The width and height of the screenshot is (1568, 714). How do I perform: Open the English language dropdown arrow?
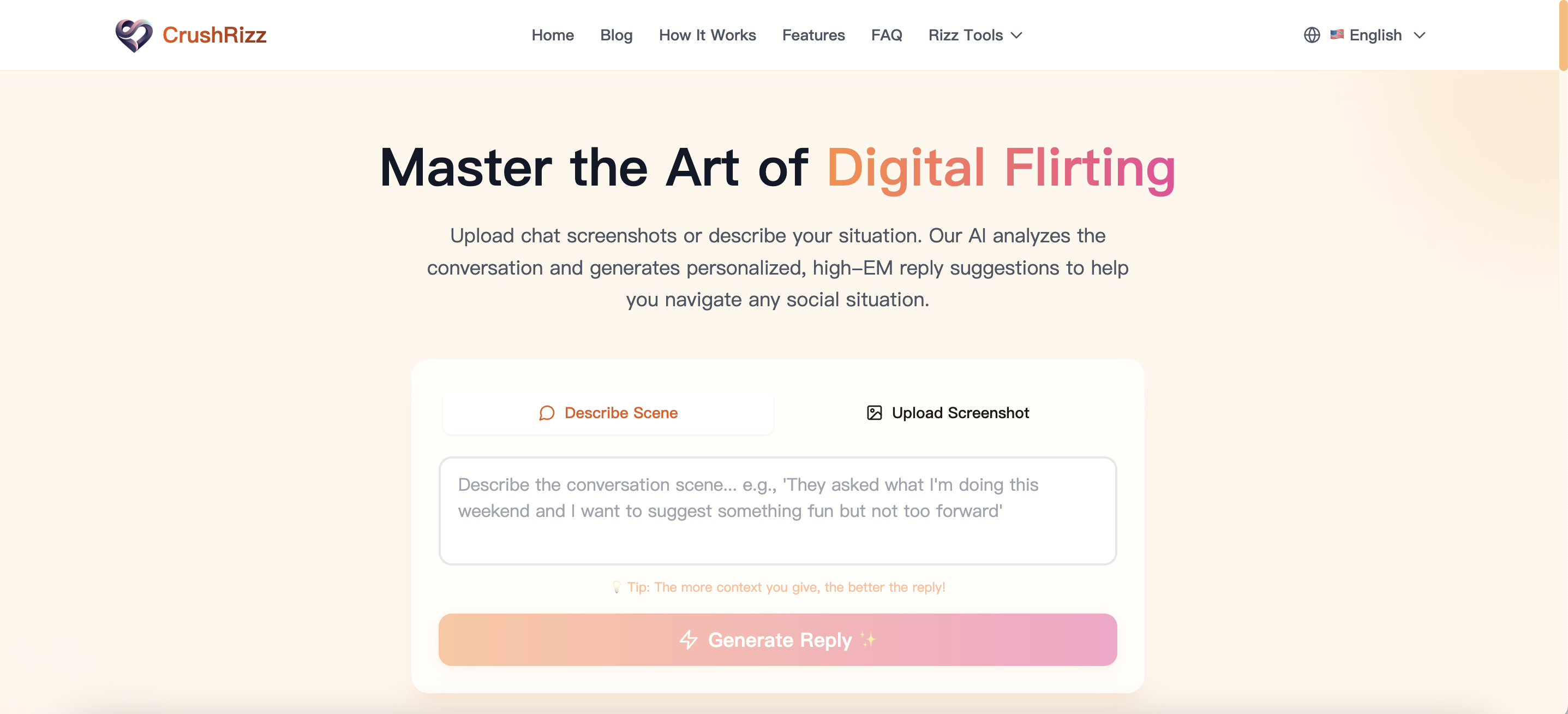[x=1420, y=35]
